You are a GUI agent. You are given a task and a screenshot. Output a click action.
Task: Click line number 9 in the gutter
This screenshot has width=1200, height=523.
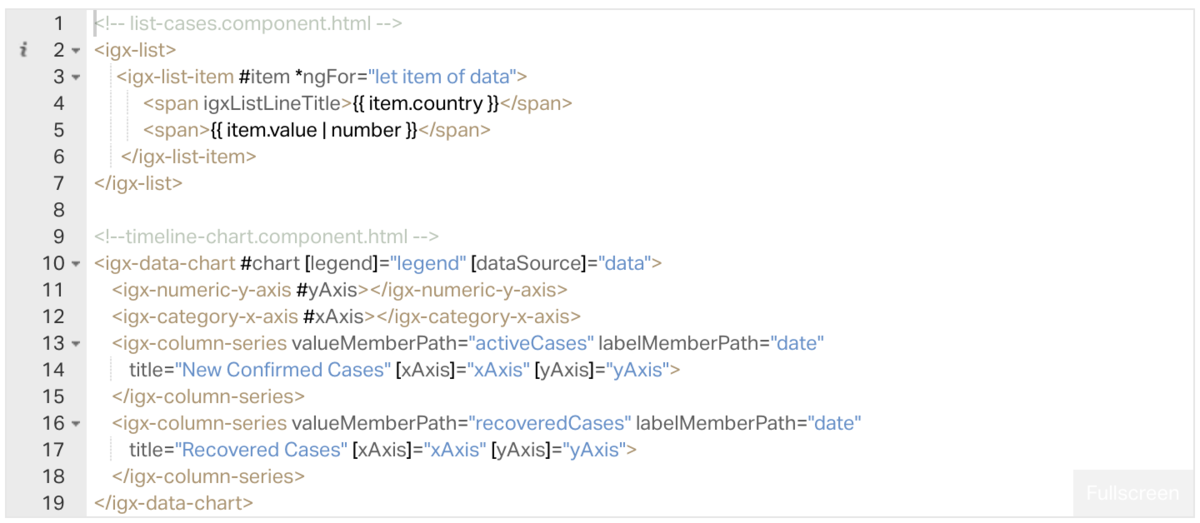tap(59, 237)
